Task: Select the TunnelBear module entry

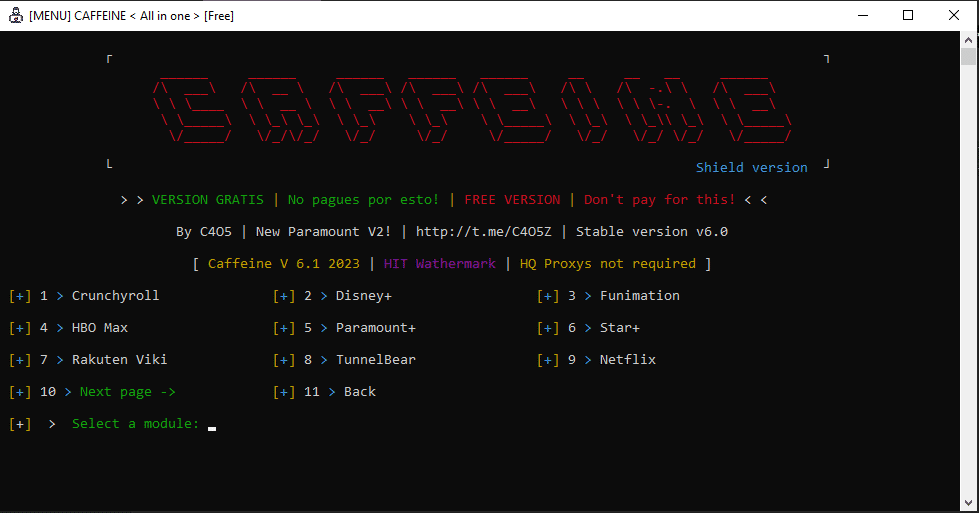Action: tap(345, 359)
